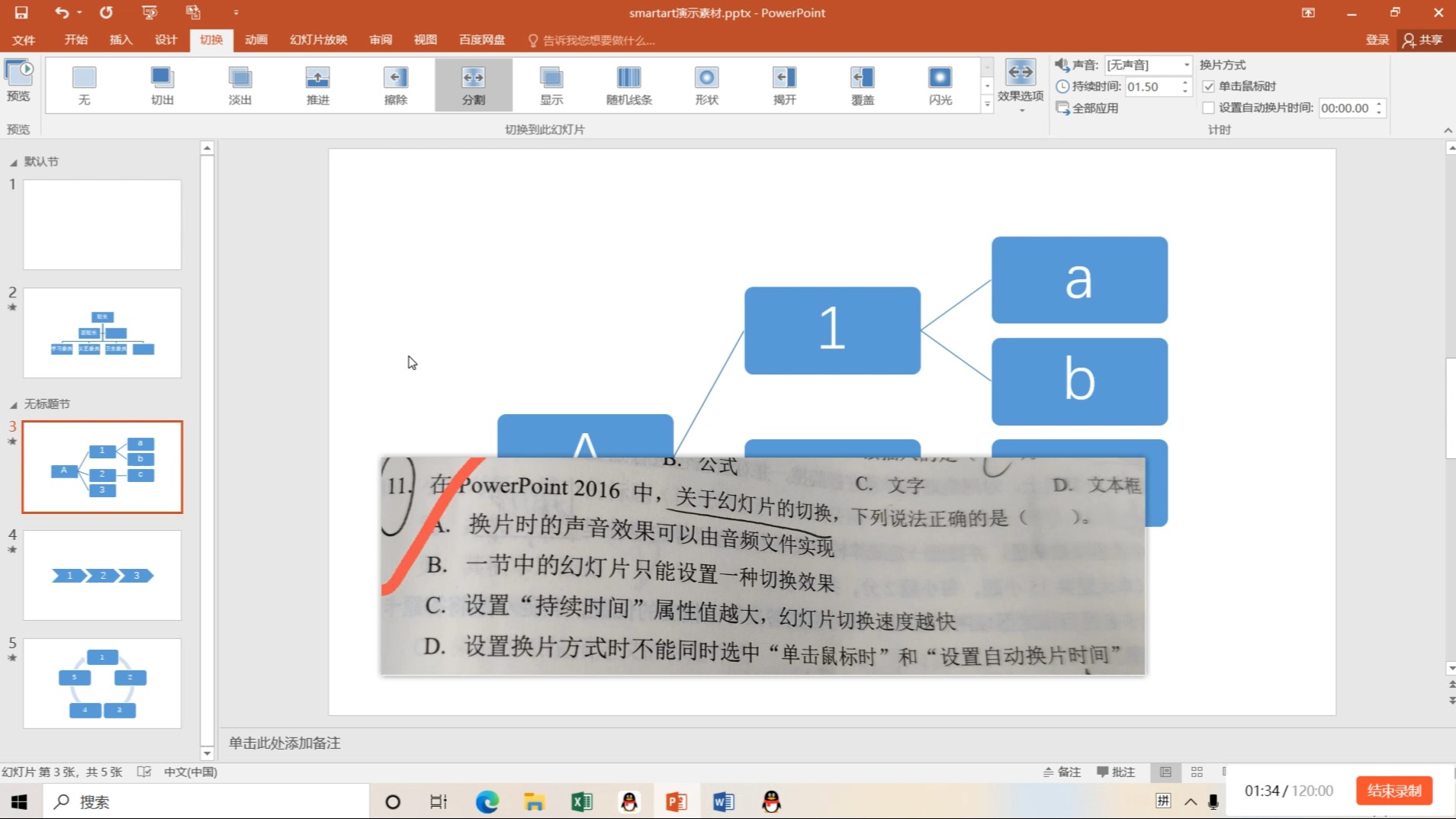Choose the 推进 (Push) transition
The height and width of the screenshot is (819, 1456).
[x=317, y=85]
